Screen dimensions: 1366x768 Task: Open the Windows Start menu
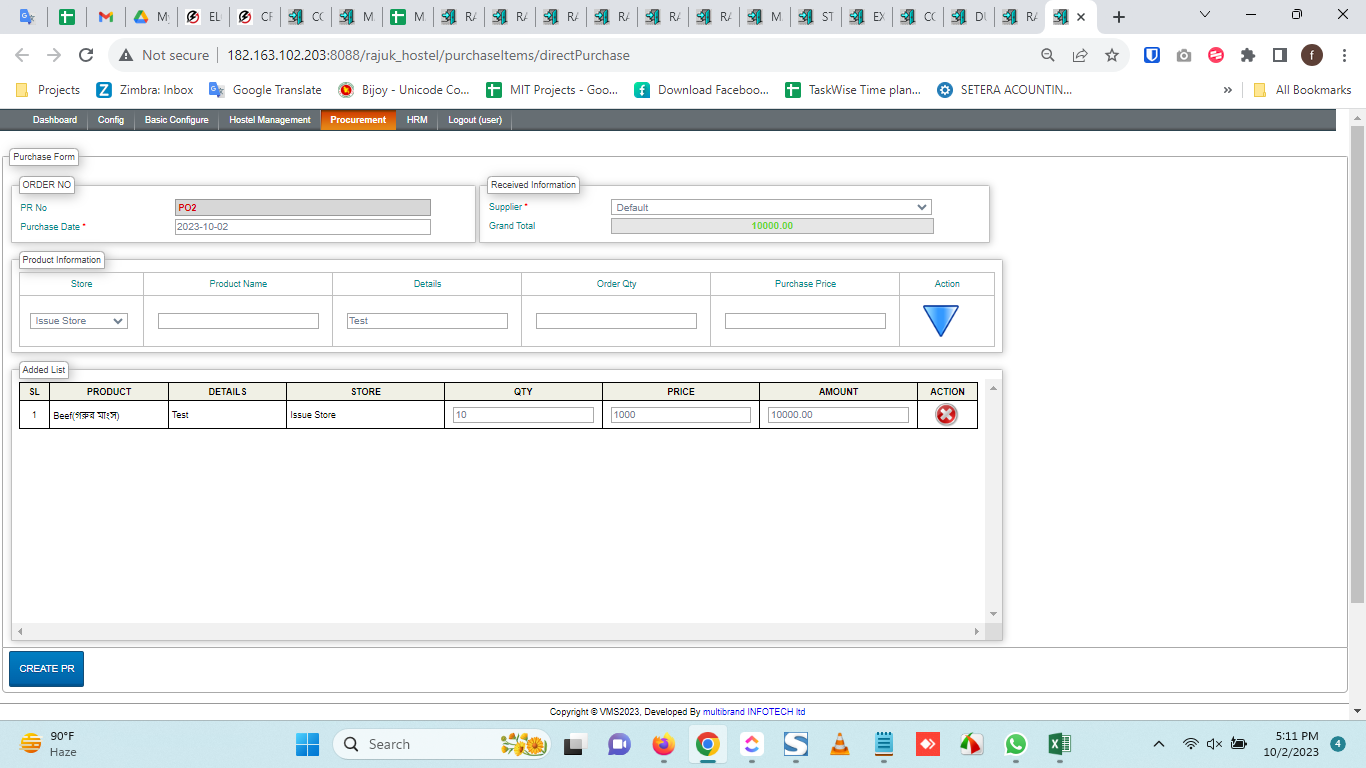(x=307, y=744)
